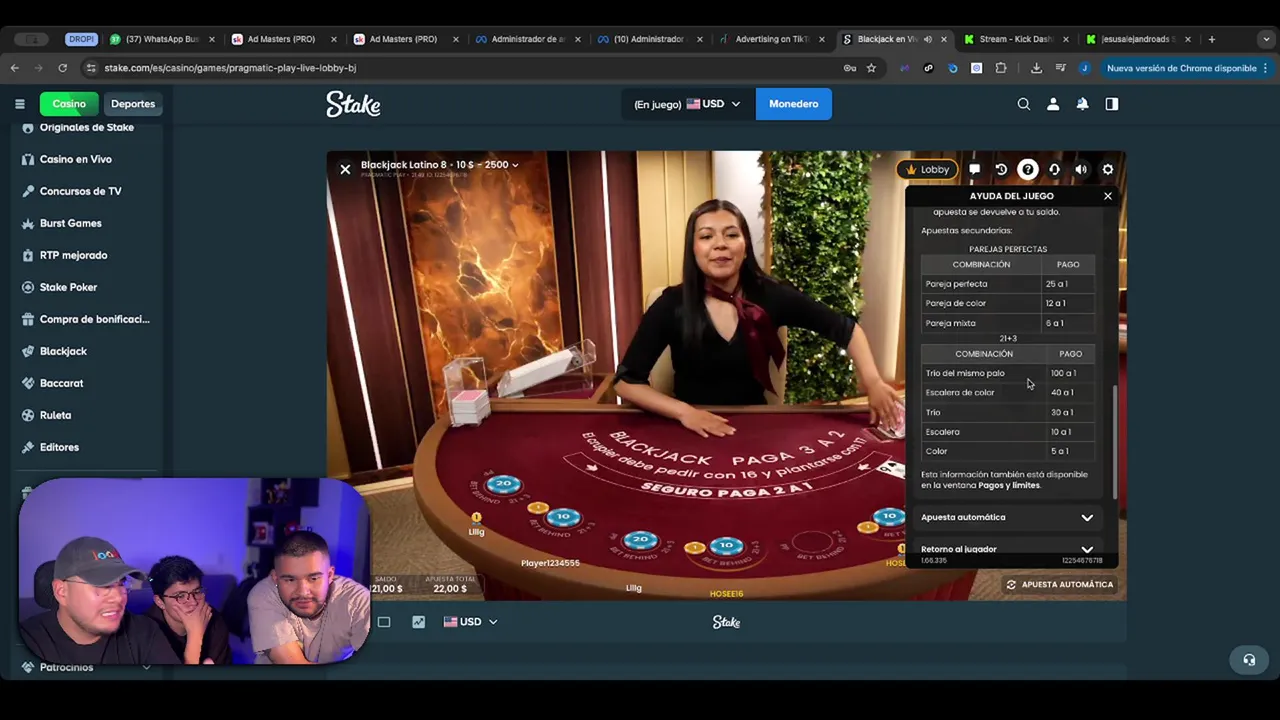Click the blue 20 chip on the table
The height and width of the screenshot is (720, 1280).
coord(504,484)
